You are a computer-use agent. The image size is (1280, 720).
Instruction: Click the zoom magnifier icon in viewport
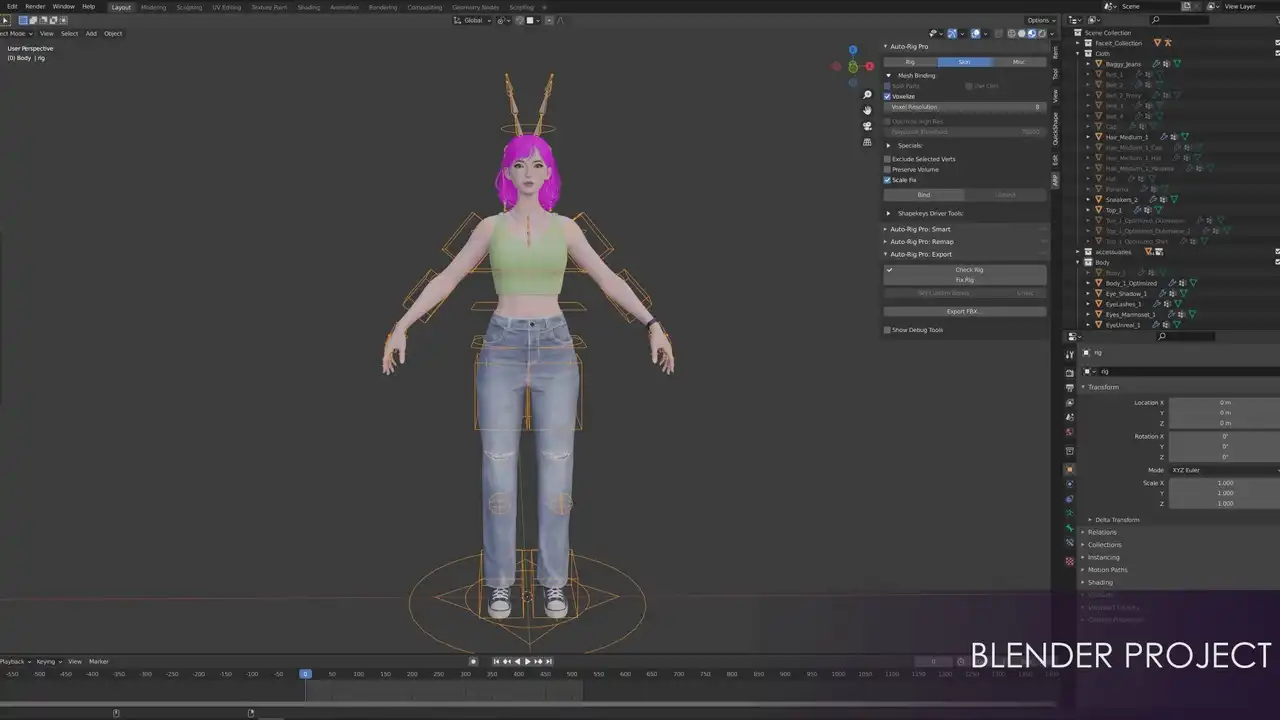pyautogui.click(x=867, y=95)
